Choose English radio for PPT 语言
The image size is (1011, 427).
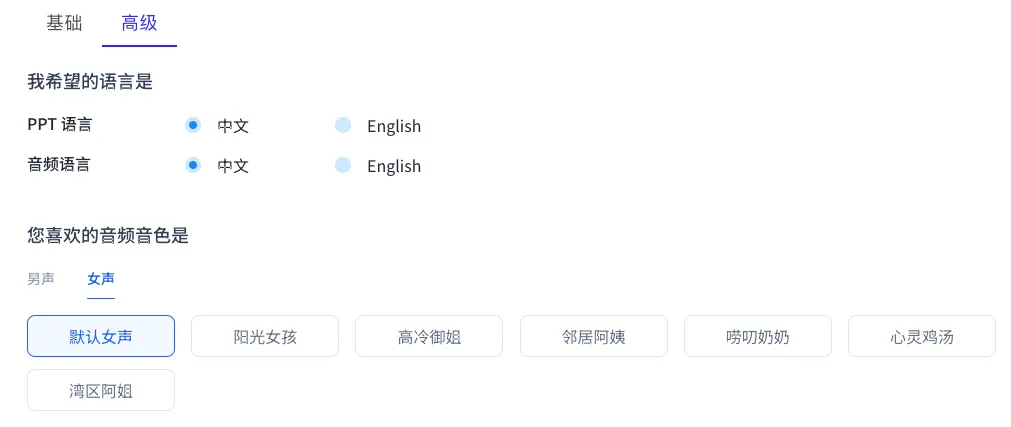click(x=343, y=125)
